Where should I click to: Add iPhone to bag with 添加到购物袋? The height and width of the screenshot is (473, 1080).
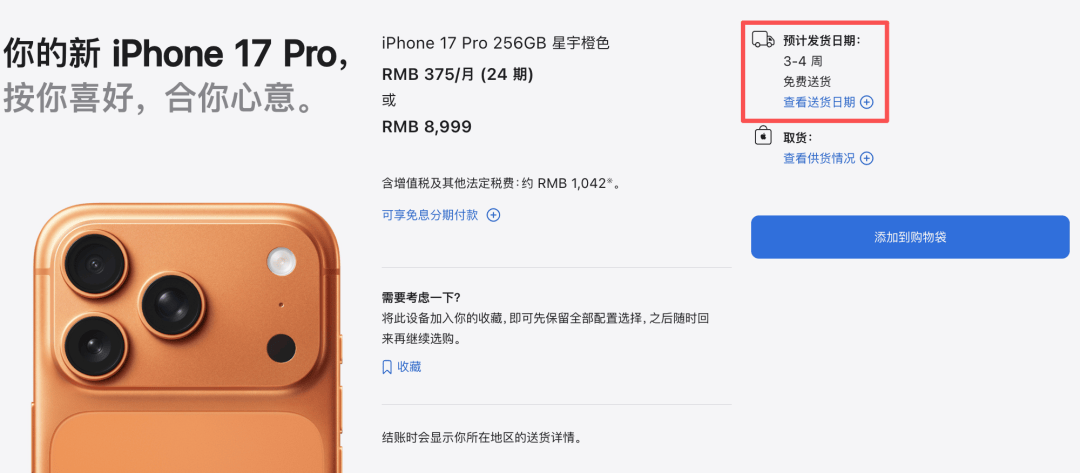910,238
